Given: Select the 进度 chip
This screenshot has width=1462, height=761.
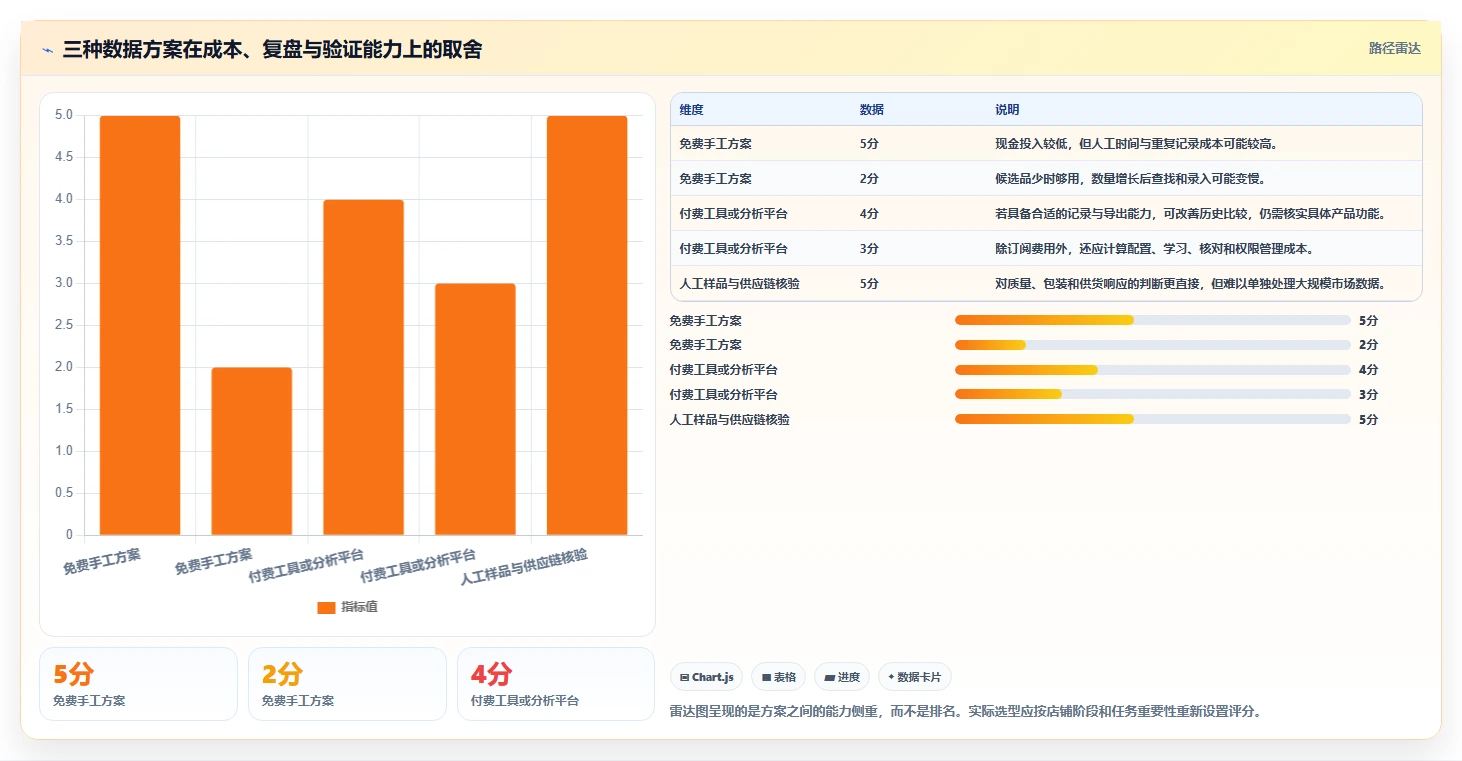Looking at the screenshot, I should pos(842,677).
